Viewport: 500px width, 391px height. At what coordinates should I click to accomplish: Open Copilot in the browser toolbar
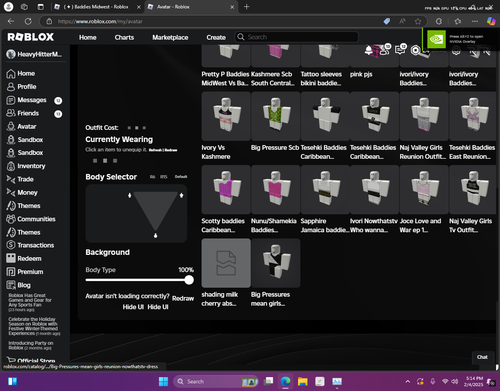pos(491,21)
